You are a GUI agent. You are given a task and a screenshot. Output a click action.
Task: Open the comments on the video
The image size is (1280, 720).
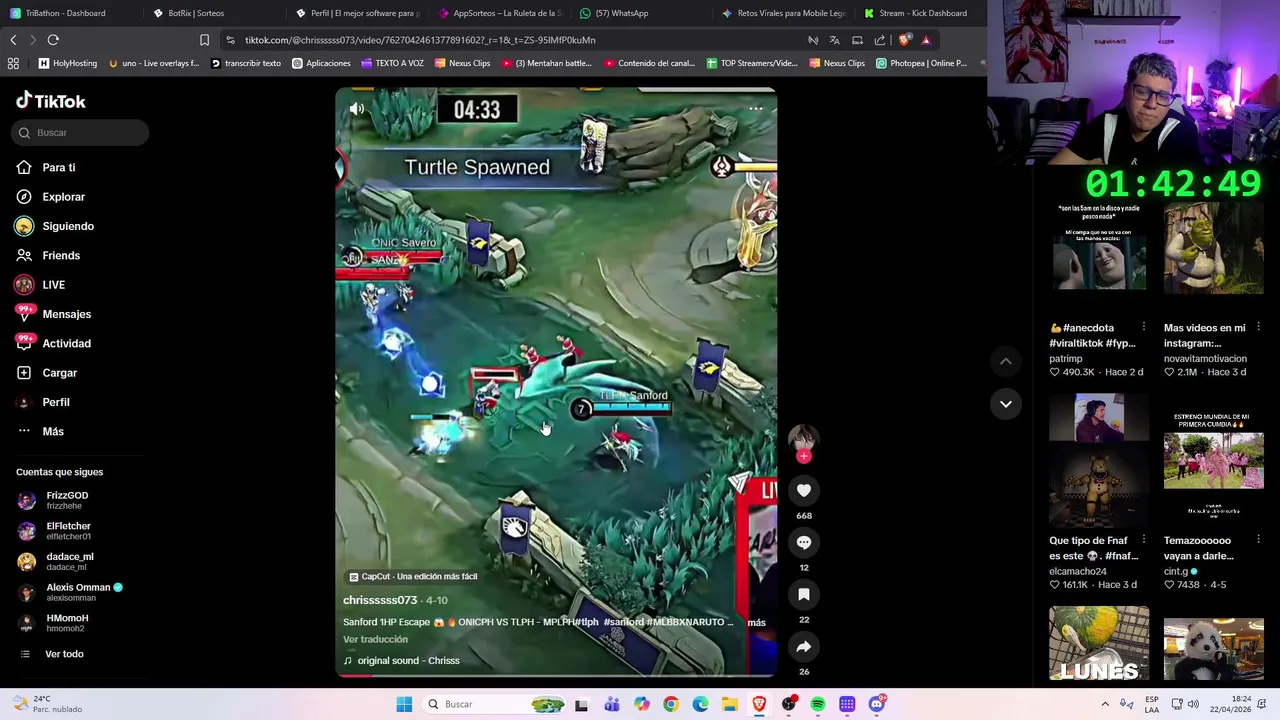[803, 542]
